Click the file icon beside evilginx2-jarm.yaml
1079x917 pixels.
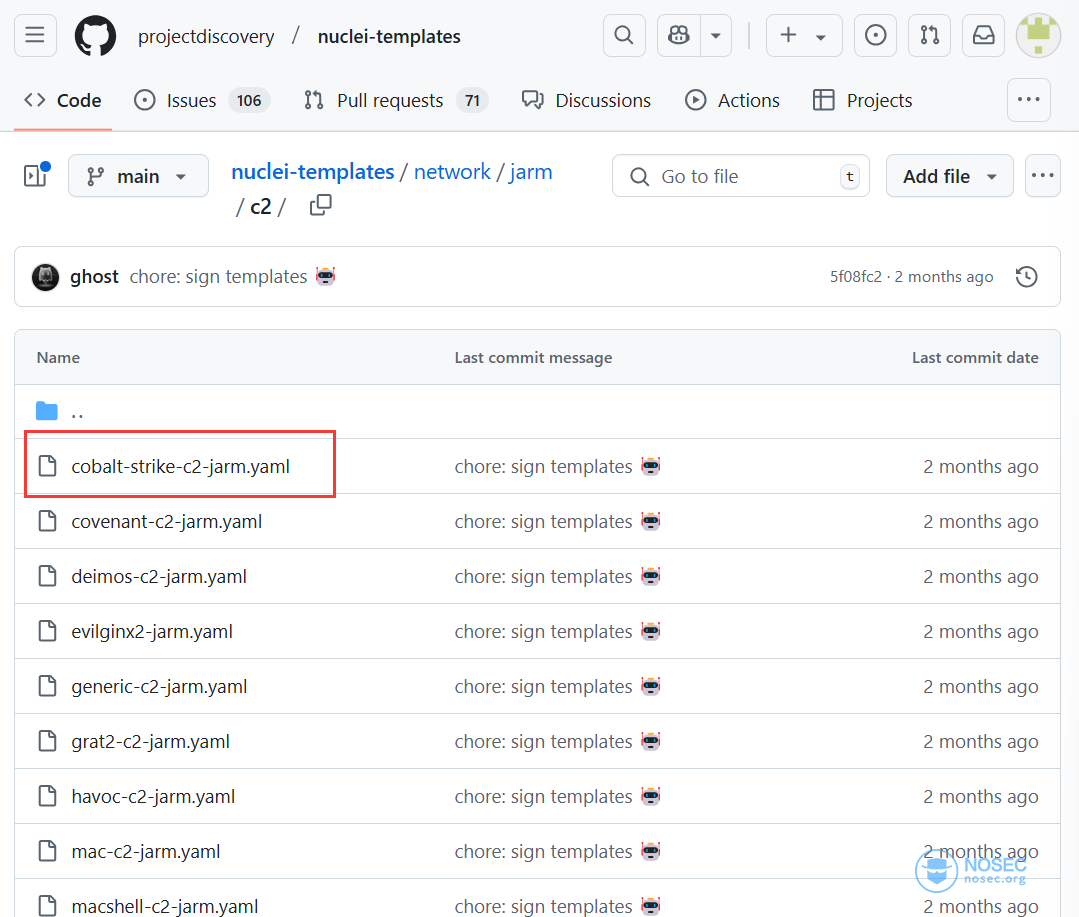point(47,631)
